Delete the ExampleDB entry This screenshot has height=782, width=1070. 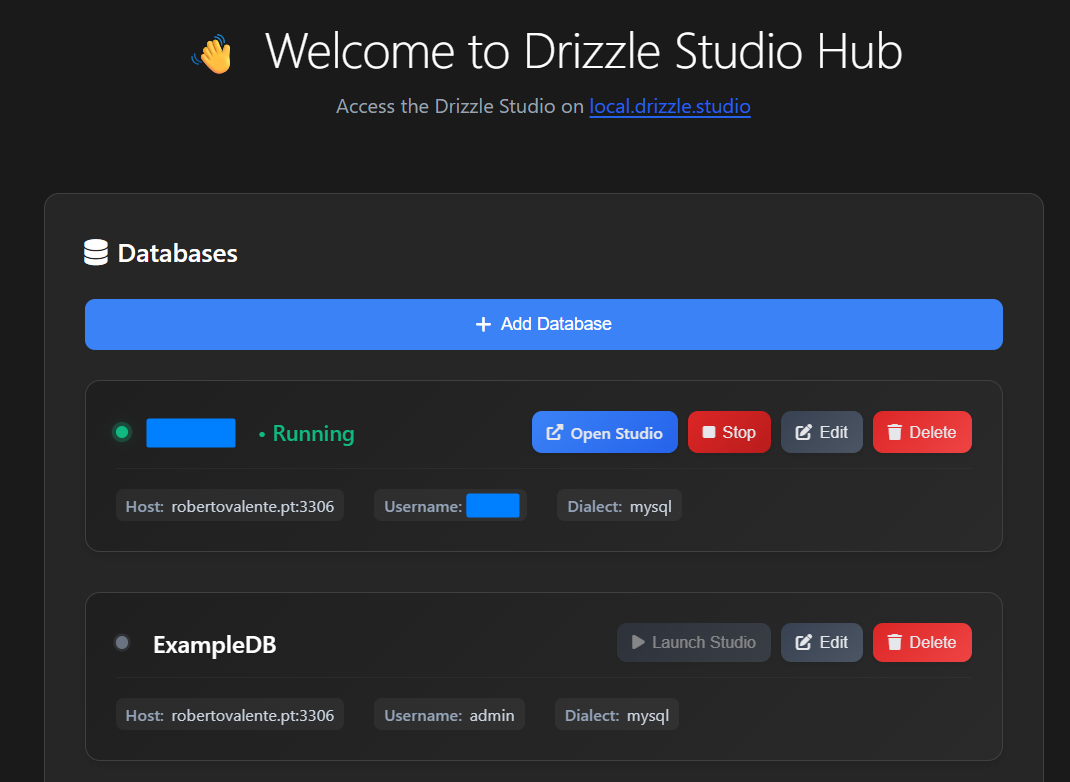pos(922,642)
